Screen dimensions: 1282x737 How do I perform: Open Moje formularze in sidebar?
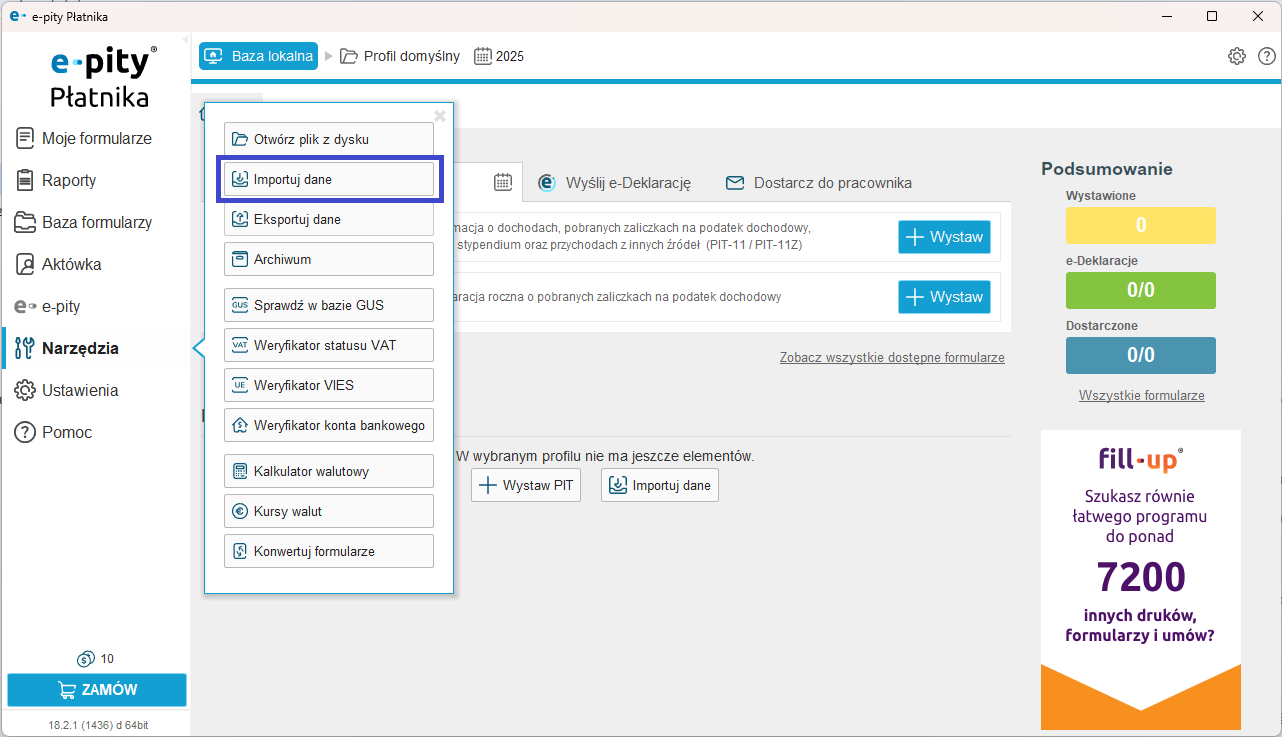tap(96, 138)
